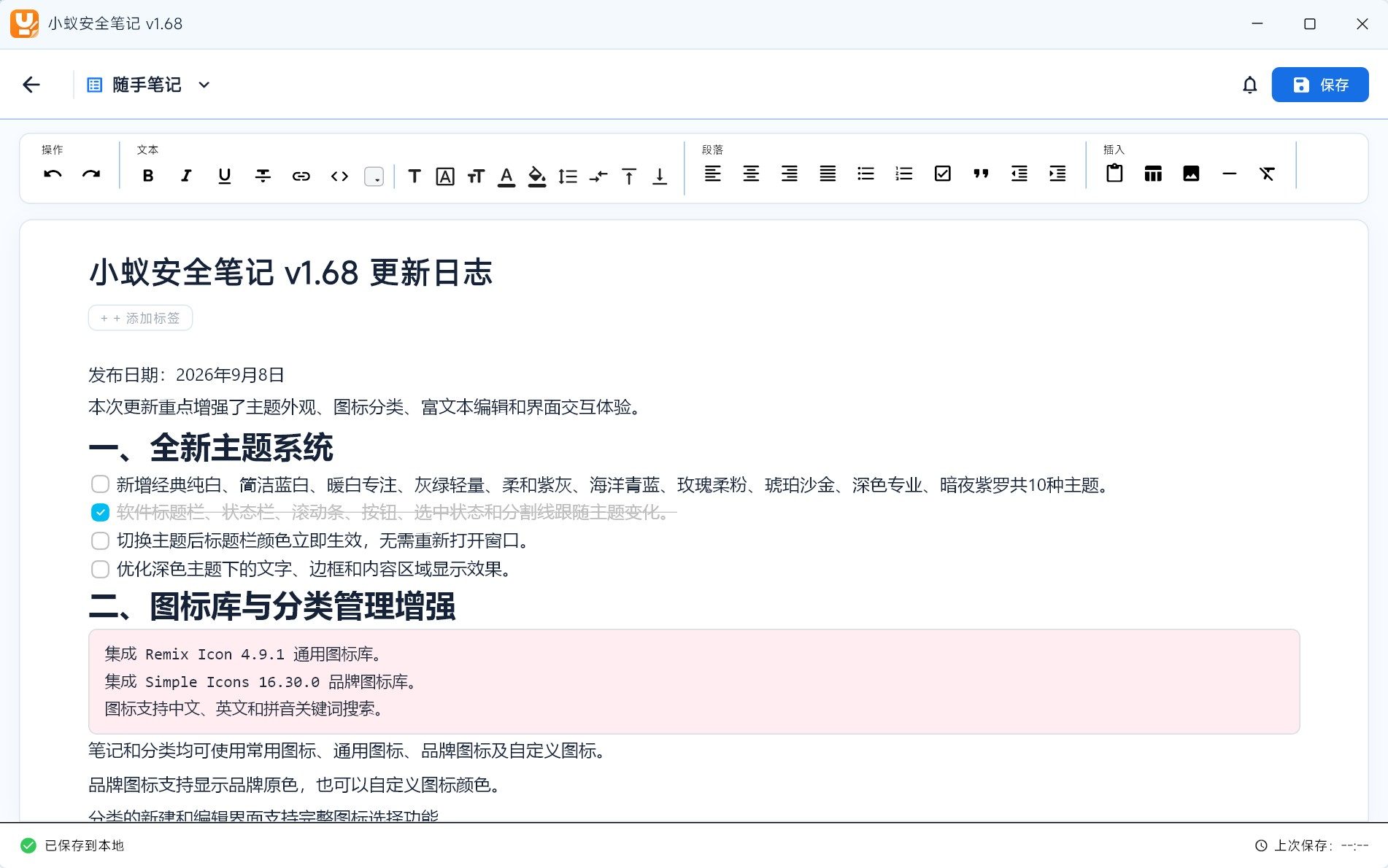Toggle italic formatting

pyautogui.click(x=186, y=175)
